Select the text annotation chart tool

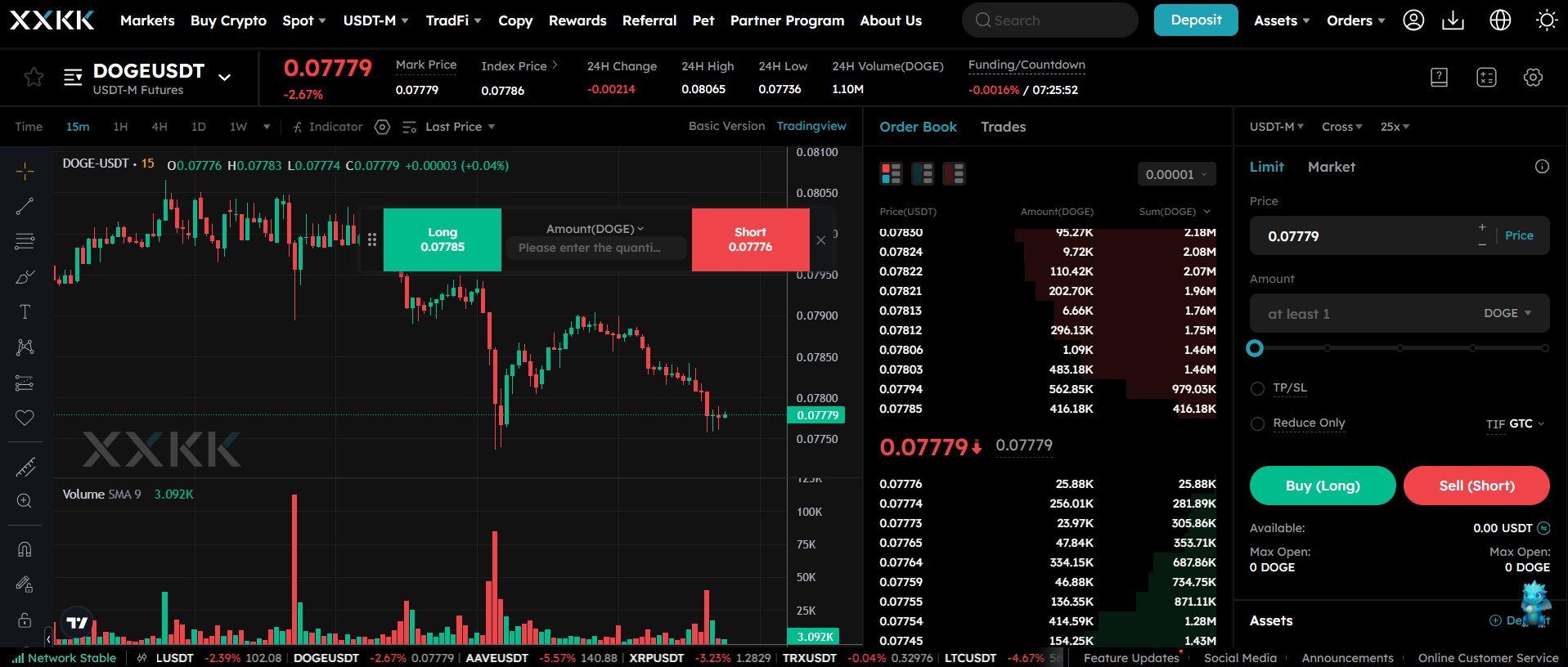(25, 311)
